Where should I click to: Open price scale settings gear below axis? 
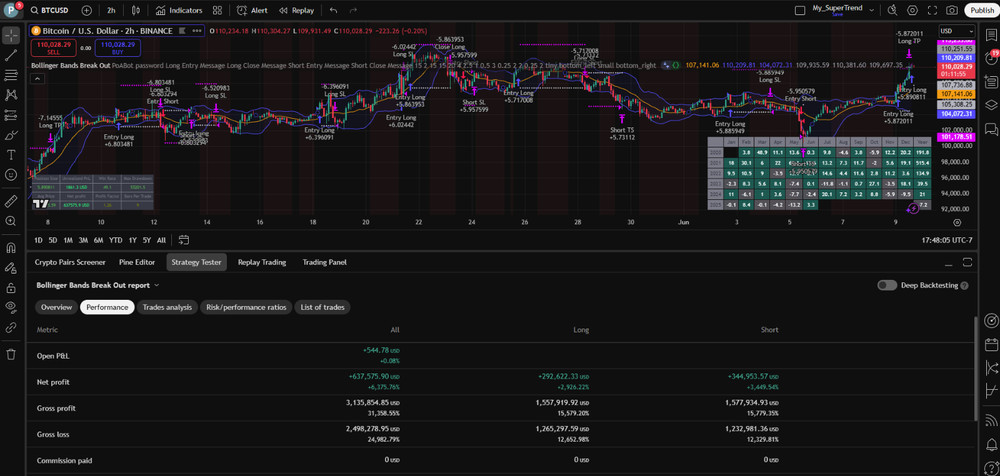(957, 223)
